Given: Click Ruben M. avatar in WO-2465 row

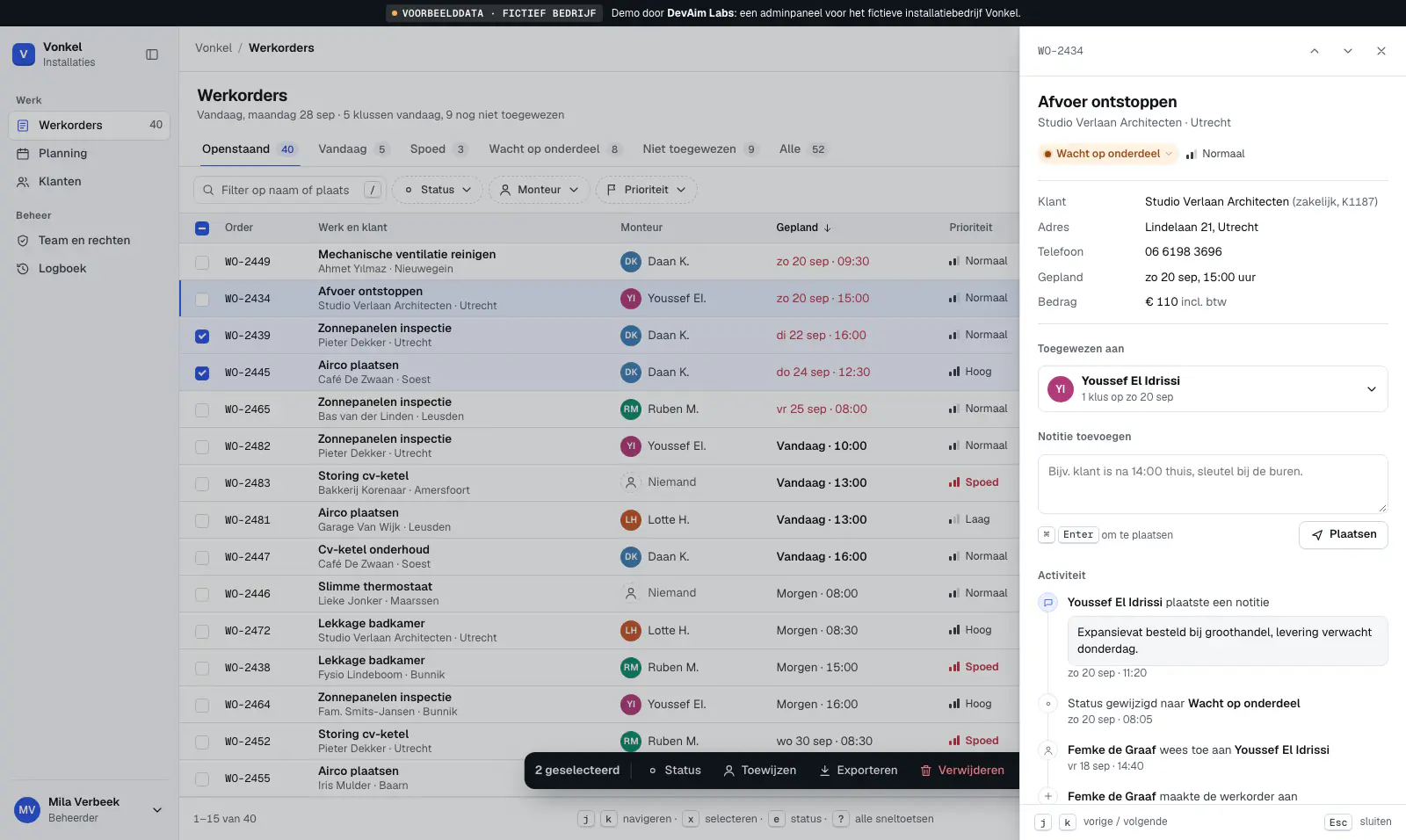Looking at the screenshot, I should coord(631,409).
